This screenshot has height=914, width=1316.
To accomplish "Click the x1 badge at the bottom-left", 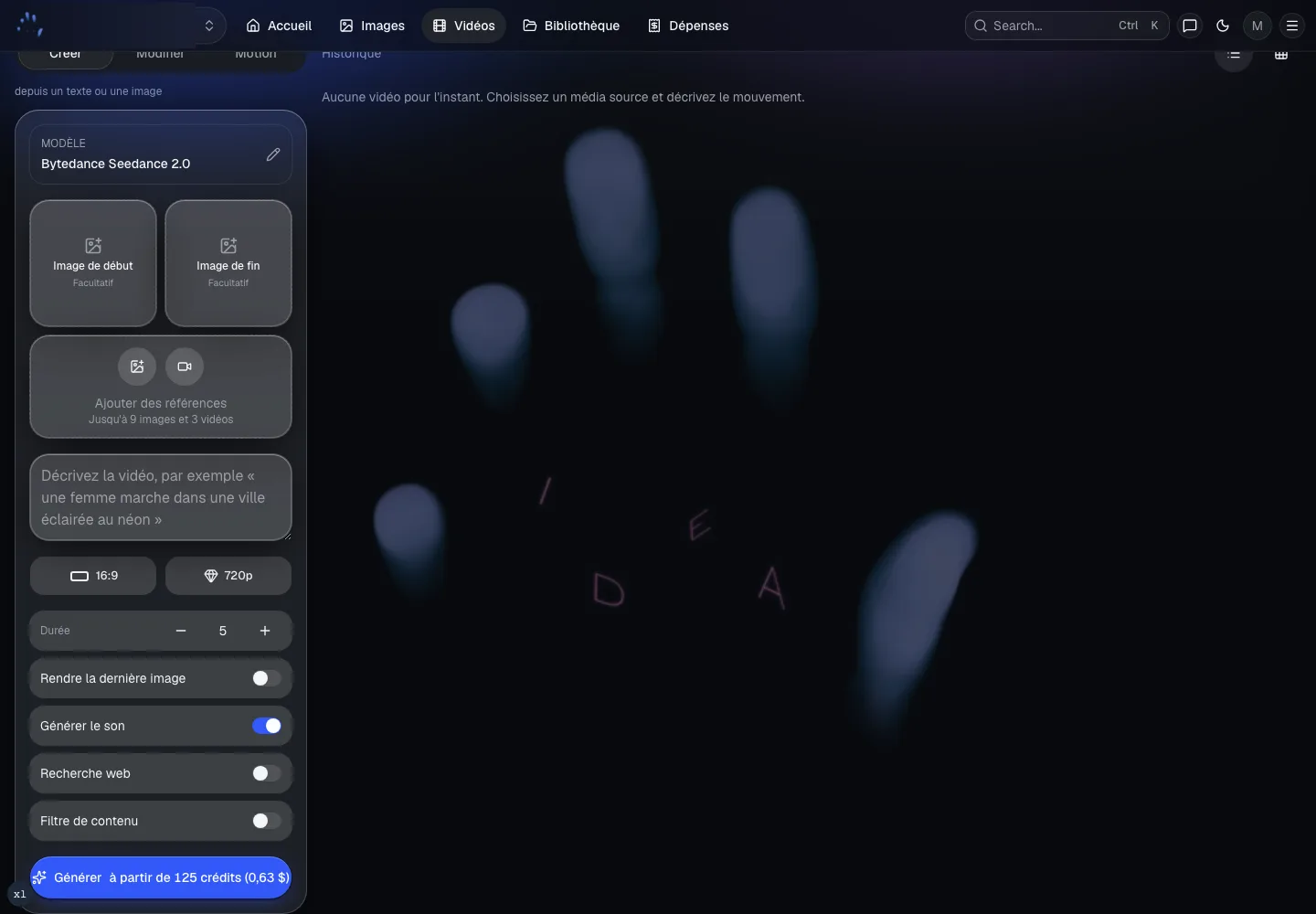I will [19, 894].
